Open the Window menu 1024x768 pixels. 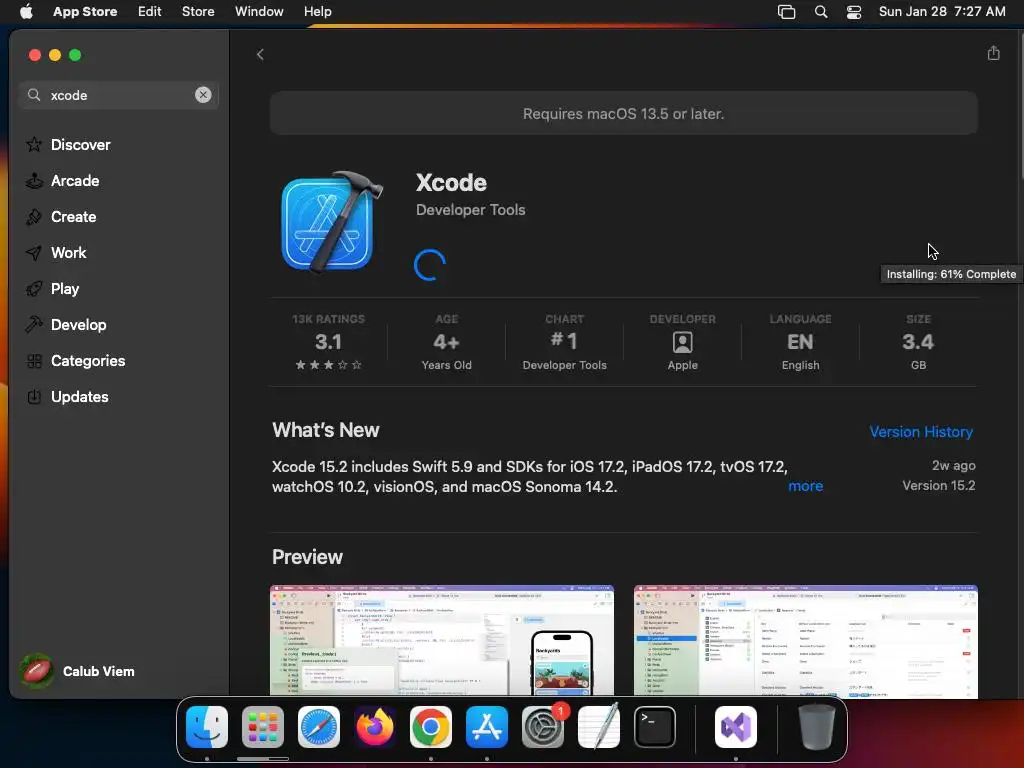259,11
